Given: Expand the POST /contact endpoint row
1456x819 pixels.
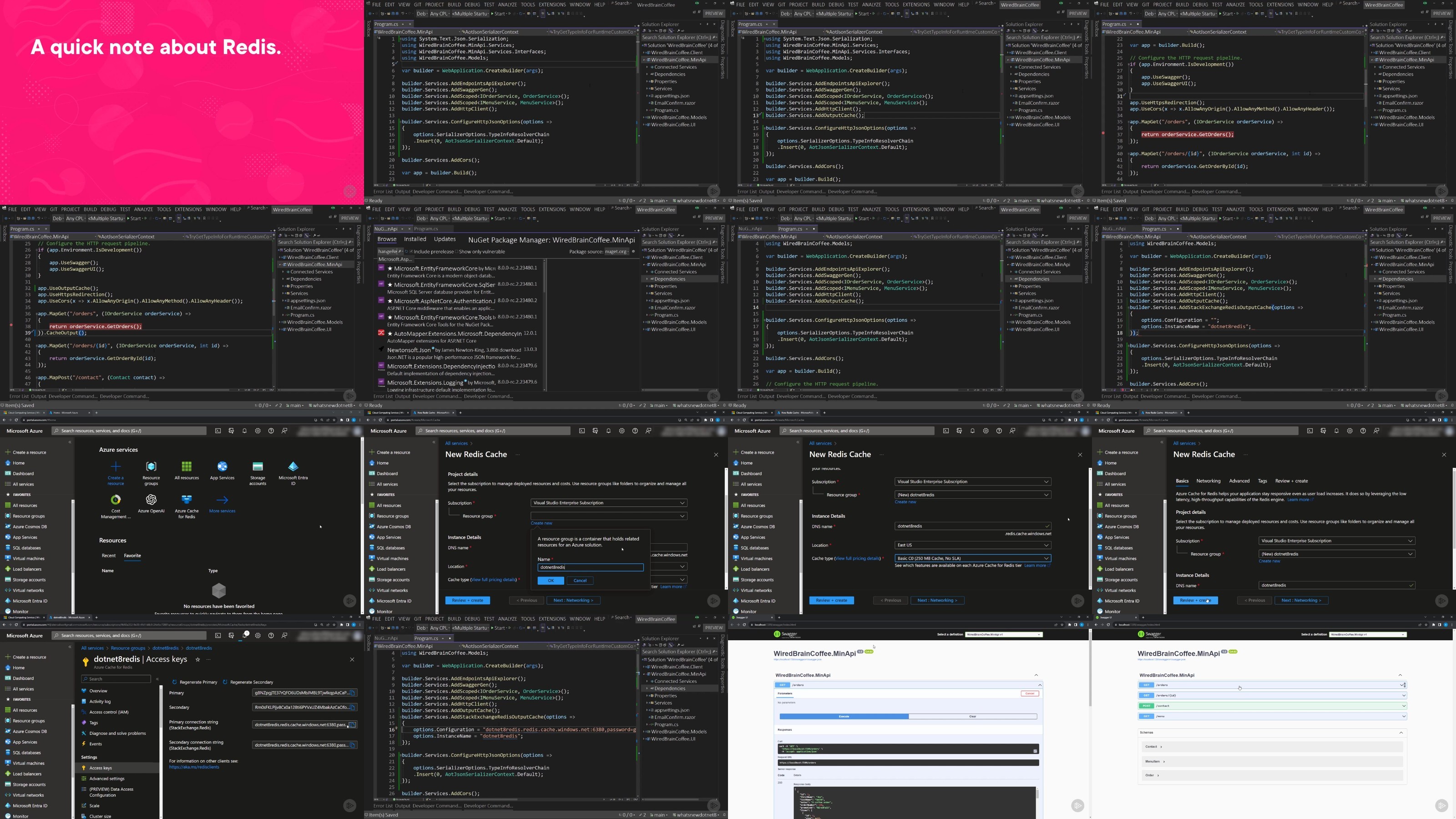Looking at the screenshot, I should click(1271, 705).
